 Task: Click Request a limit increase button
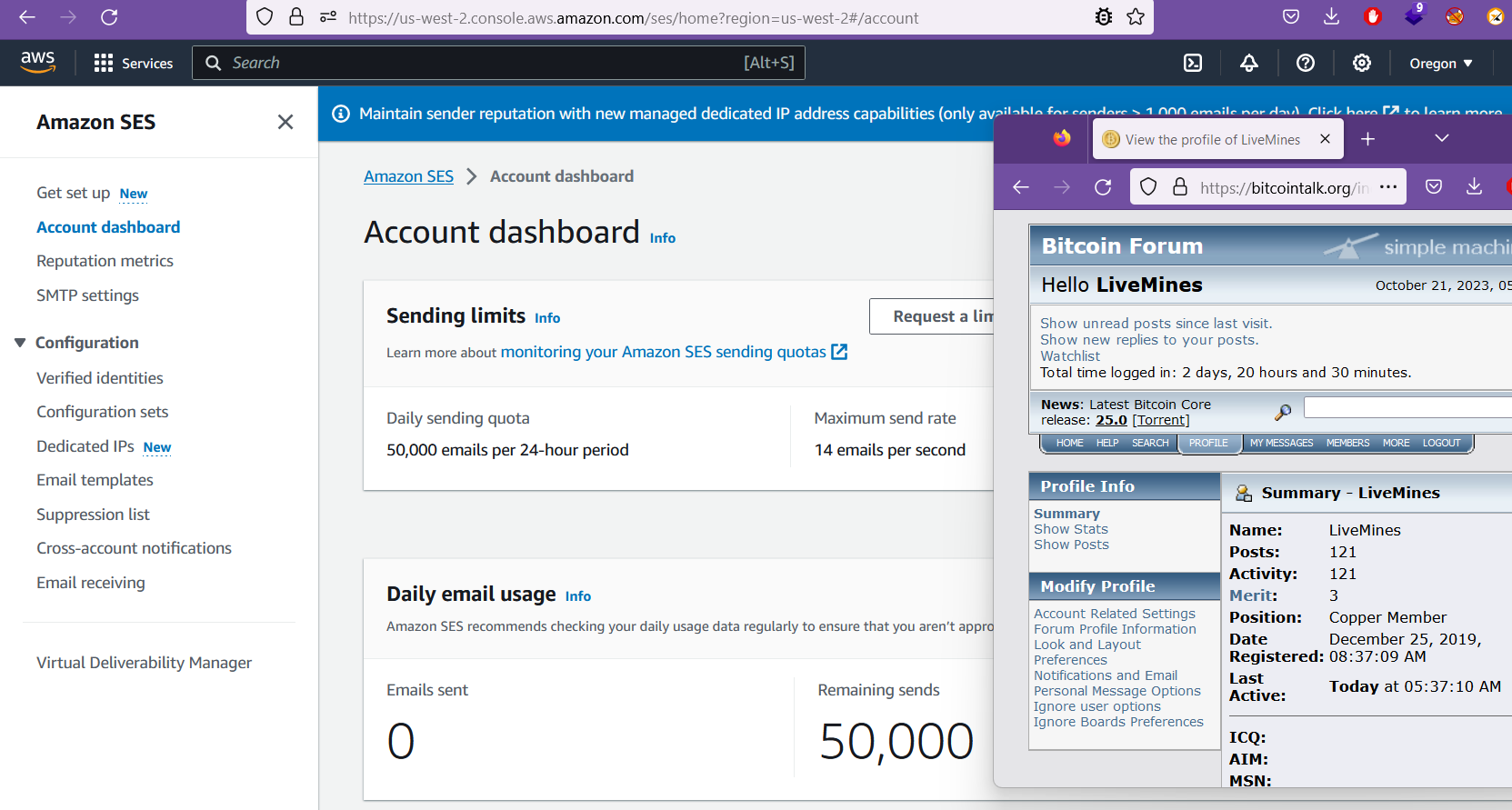(x=932, y=316)
